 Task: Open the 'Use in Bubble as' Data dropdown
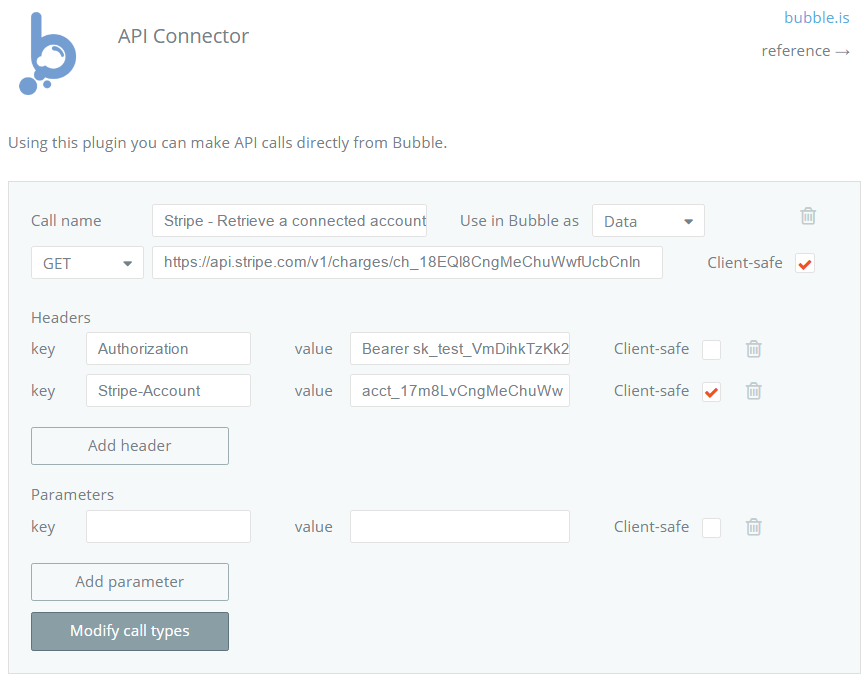click(648, 221)
